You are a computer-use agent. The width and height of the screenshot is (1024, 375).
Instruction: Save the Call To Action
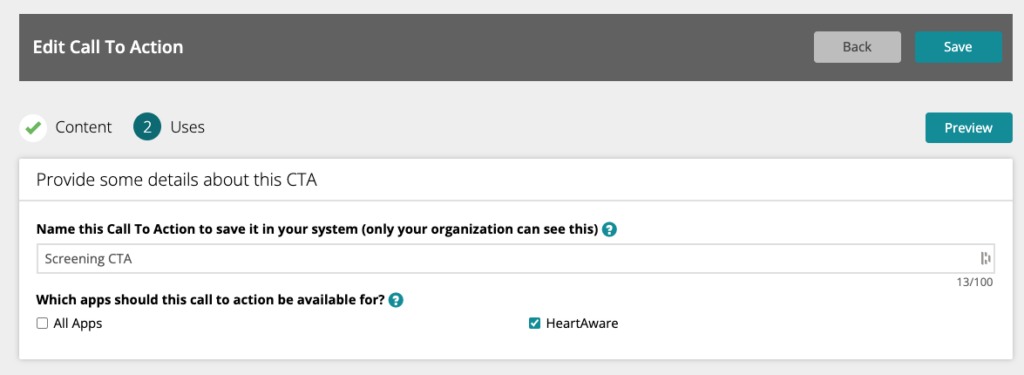click(958, 47)
